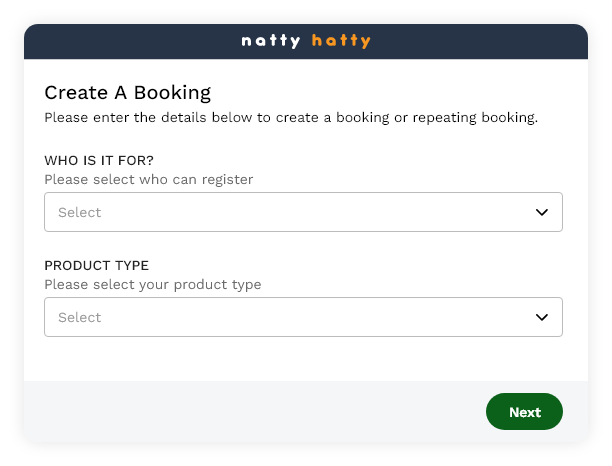Click the Next button

coord(524,412)
